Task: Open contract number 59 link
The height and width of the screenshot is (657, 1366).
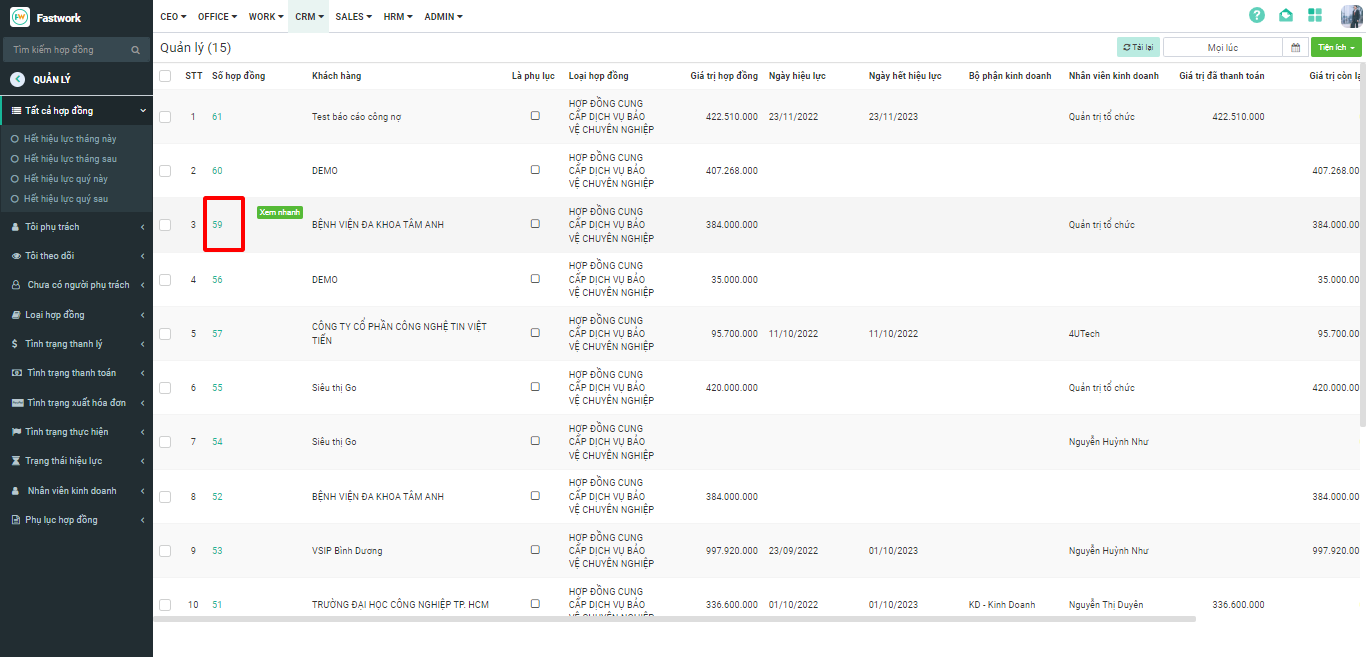Action: 217,225
